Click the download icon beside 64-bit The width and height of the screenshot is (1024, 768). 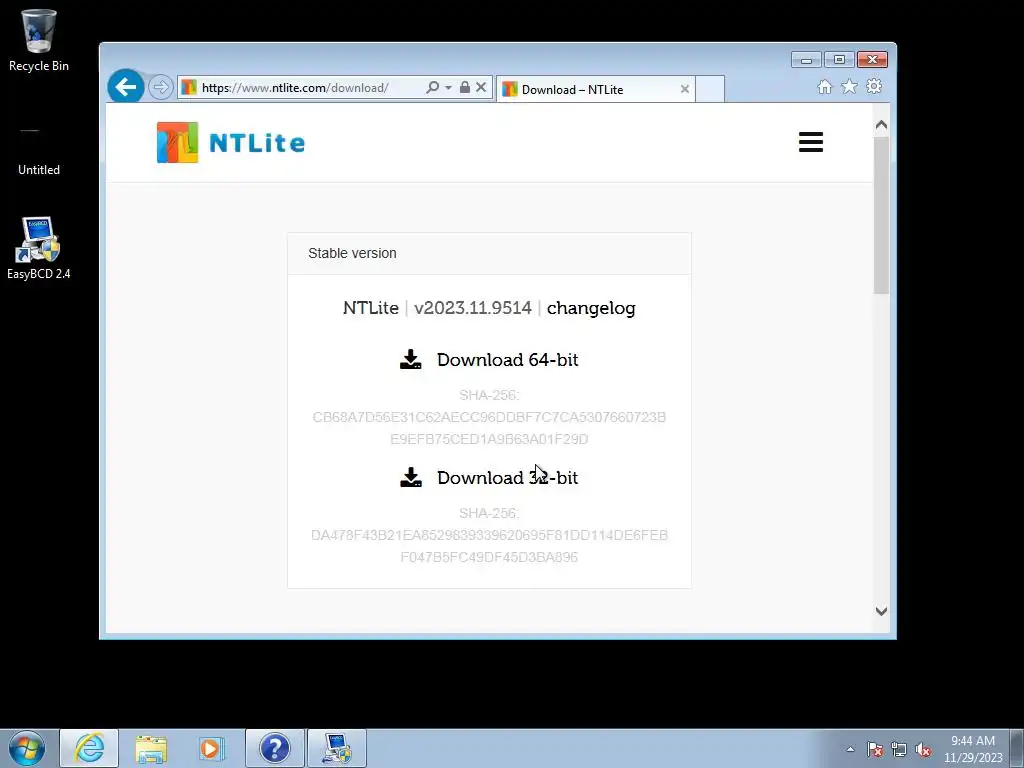tap(411, 359)
